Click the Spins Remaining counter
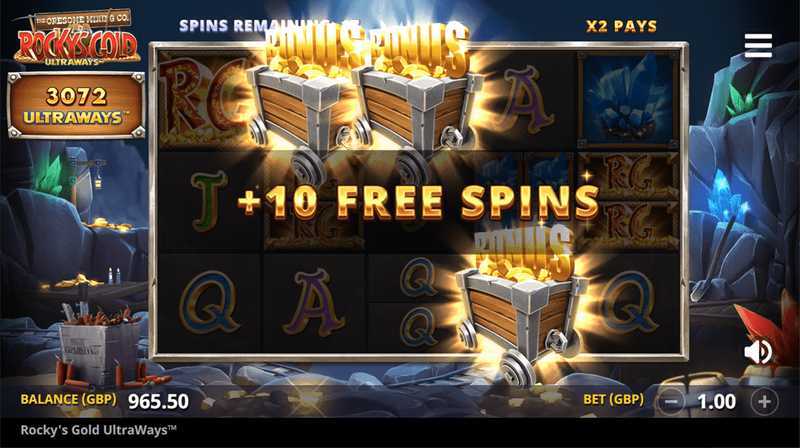 (254, 26)
